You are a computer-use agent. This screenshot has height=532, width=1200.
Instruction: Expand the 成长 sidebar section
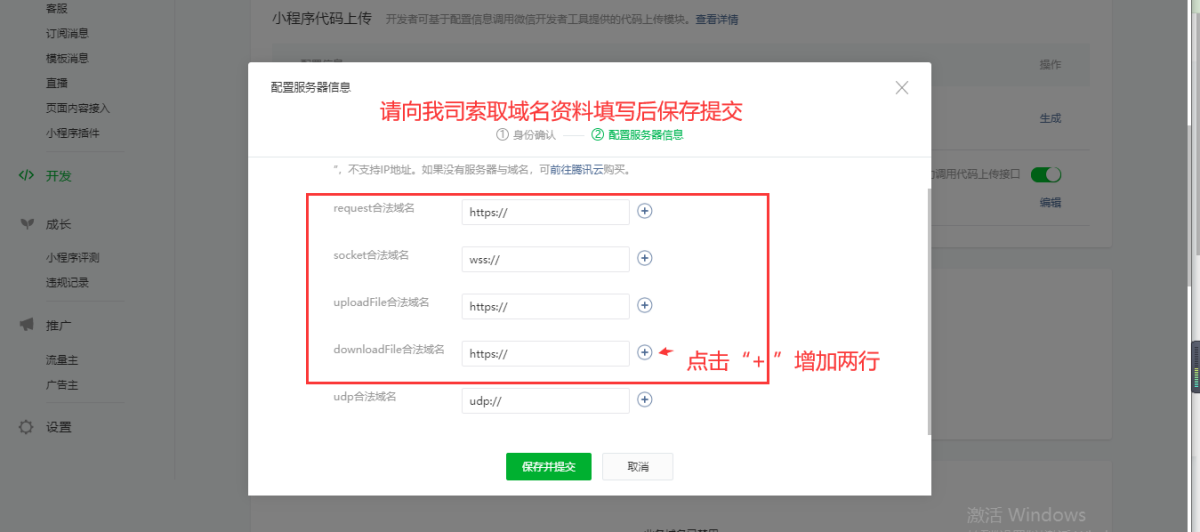coord(58,225)
